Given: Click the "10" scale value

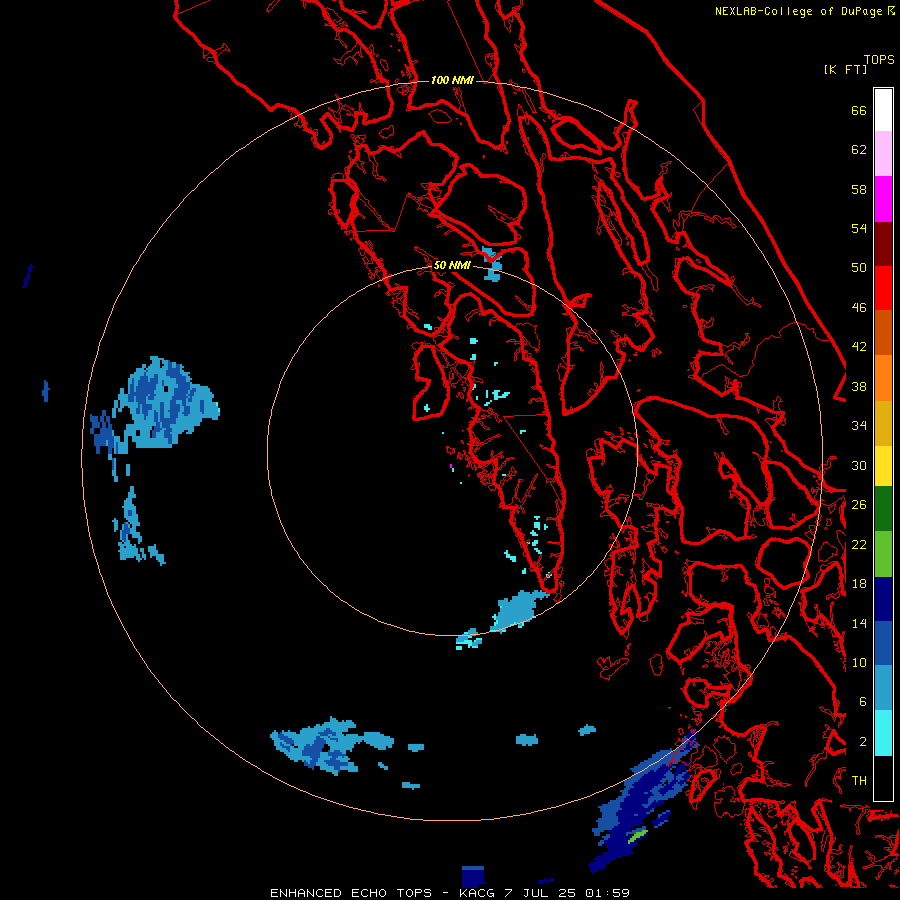Looking at the screenshot, I should point(859,662).
